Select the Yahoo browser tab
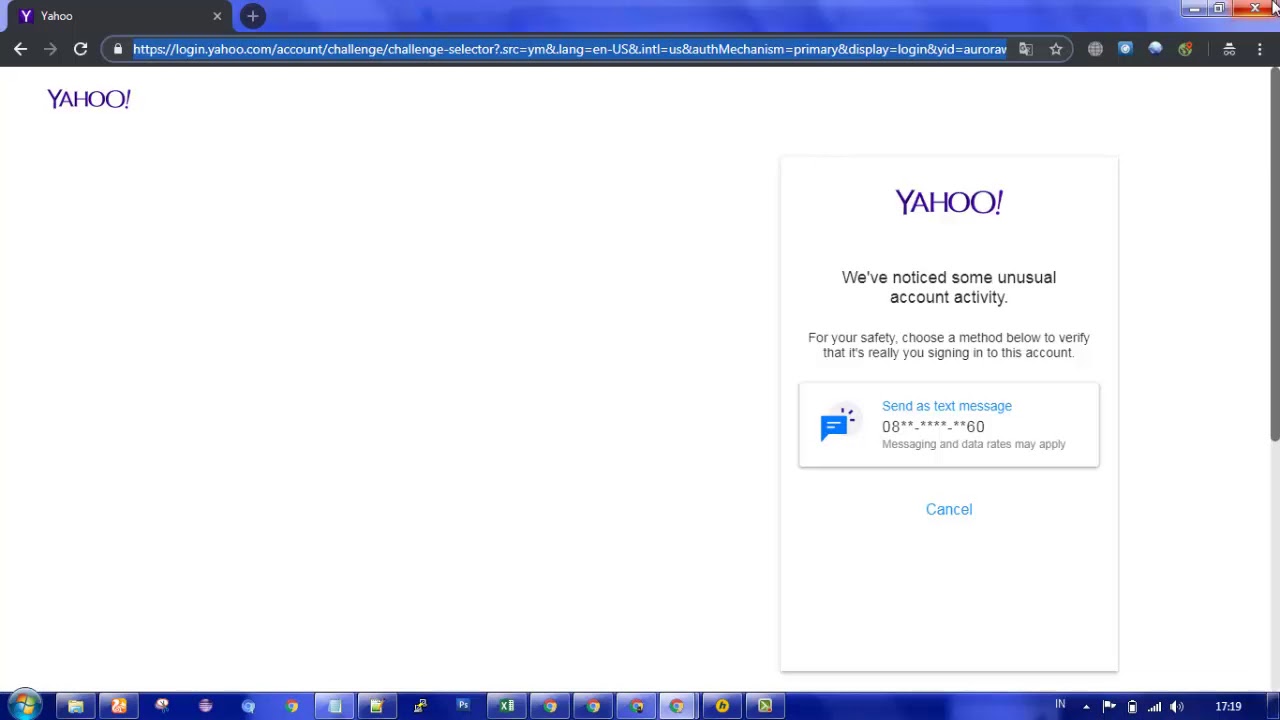The image size is (1280, 720). [x=120, y=16]
